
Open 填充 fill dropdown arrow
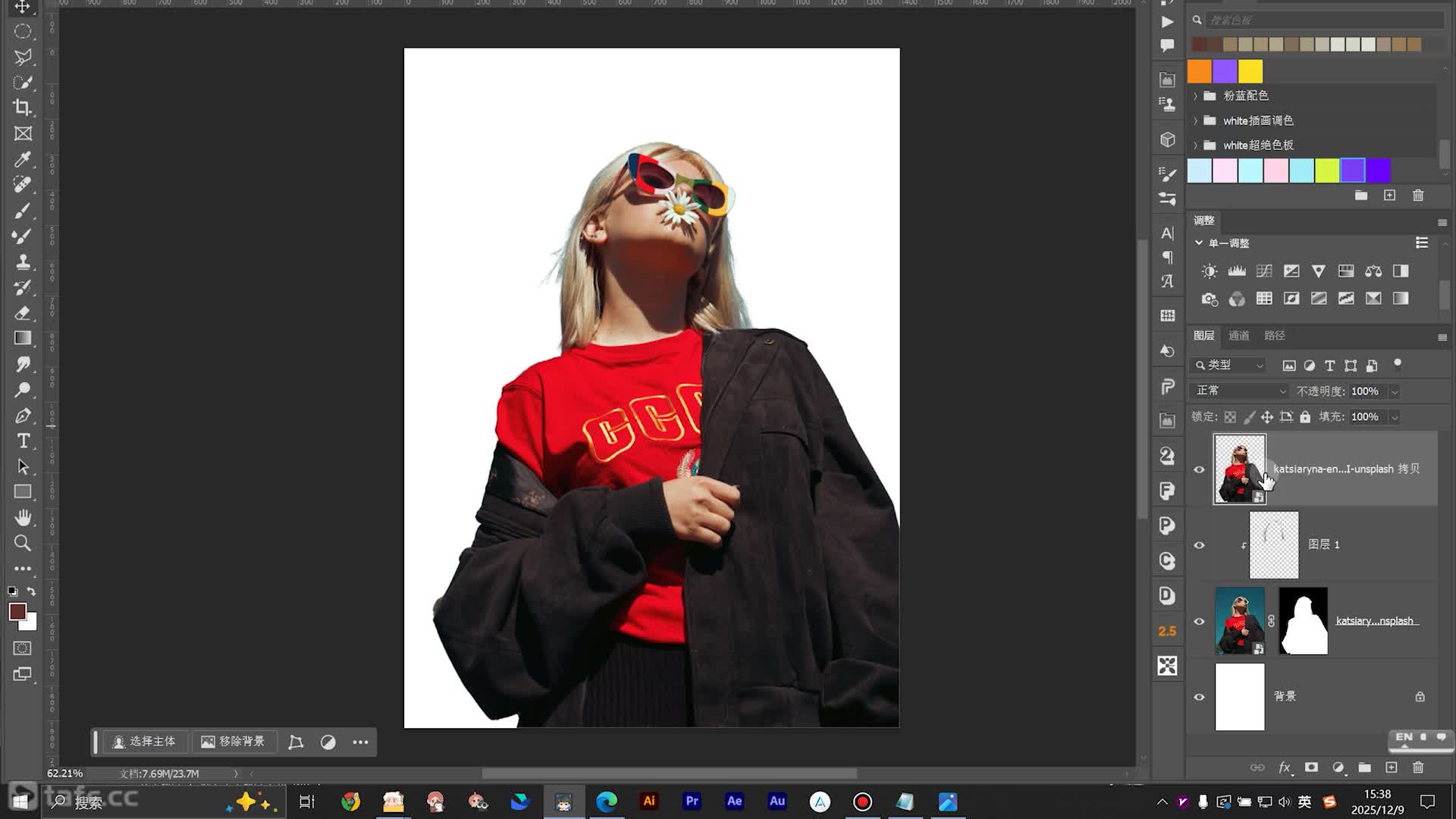click(1394, 417)
